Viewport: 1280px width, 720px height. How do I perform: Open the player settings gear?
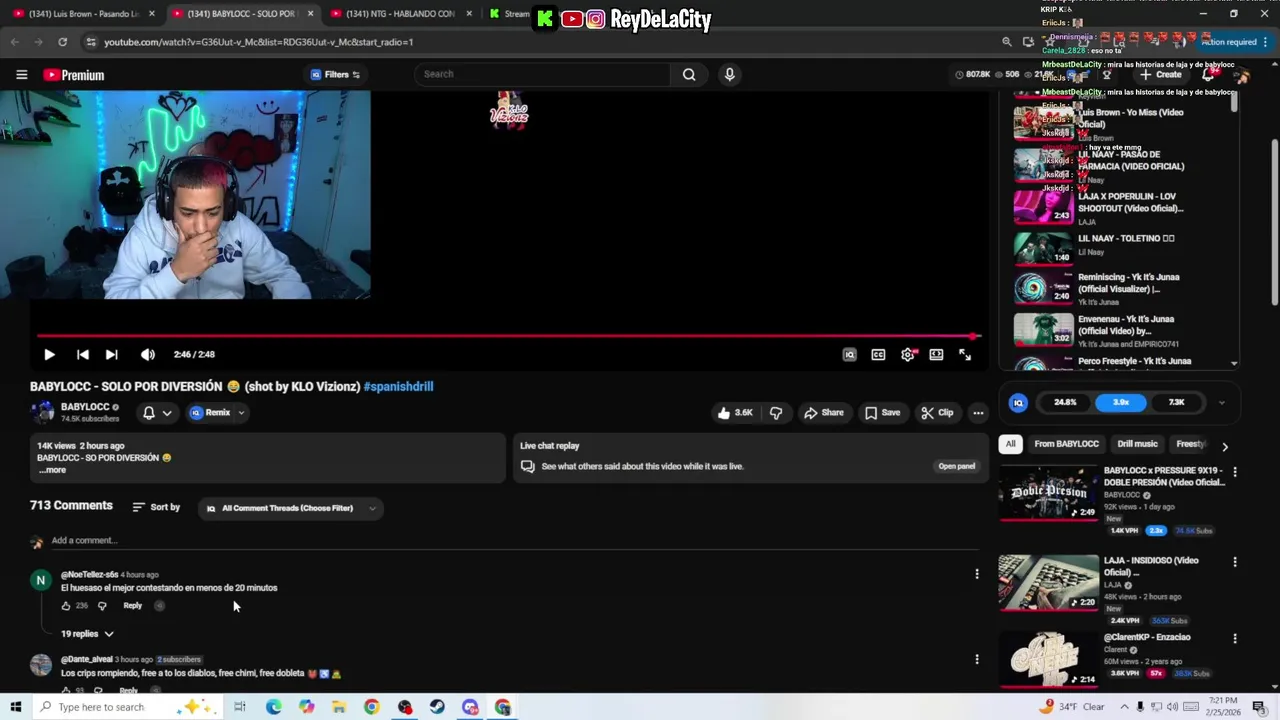click(908, 354)
